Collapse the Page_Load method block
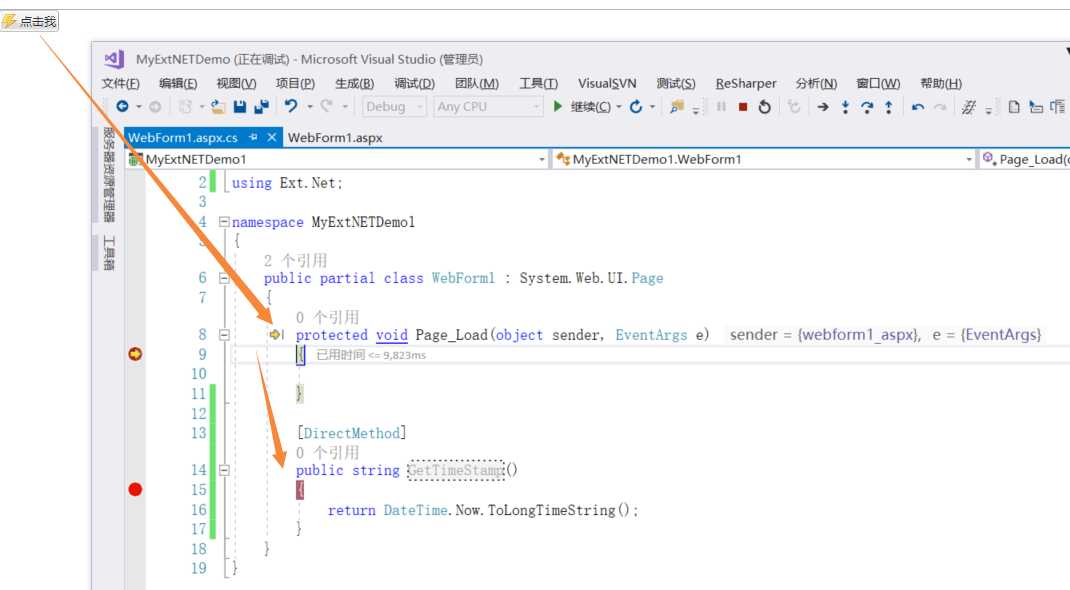Viewport: 1070px width, 590px height. [224, 334]
